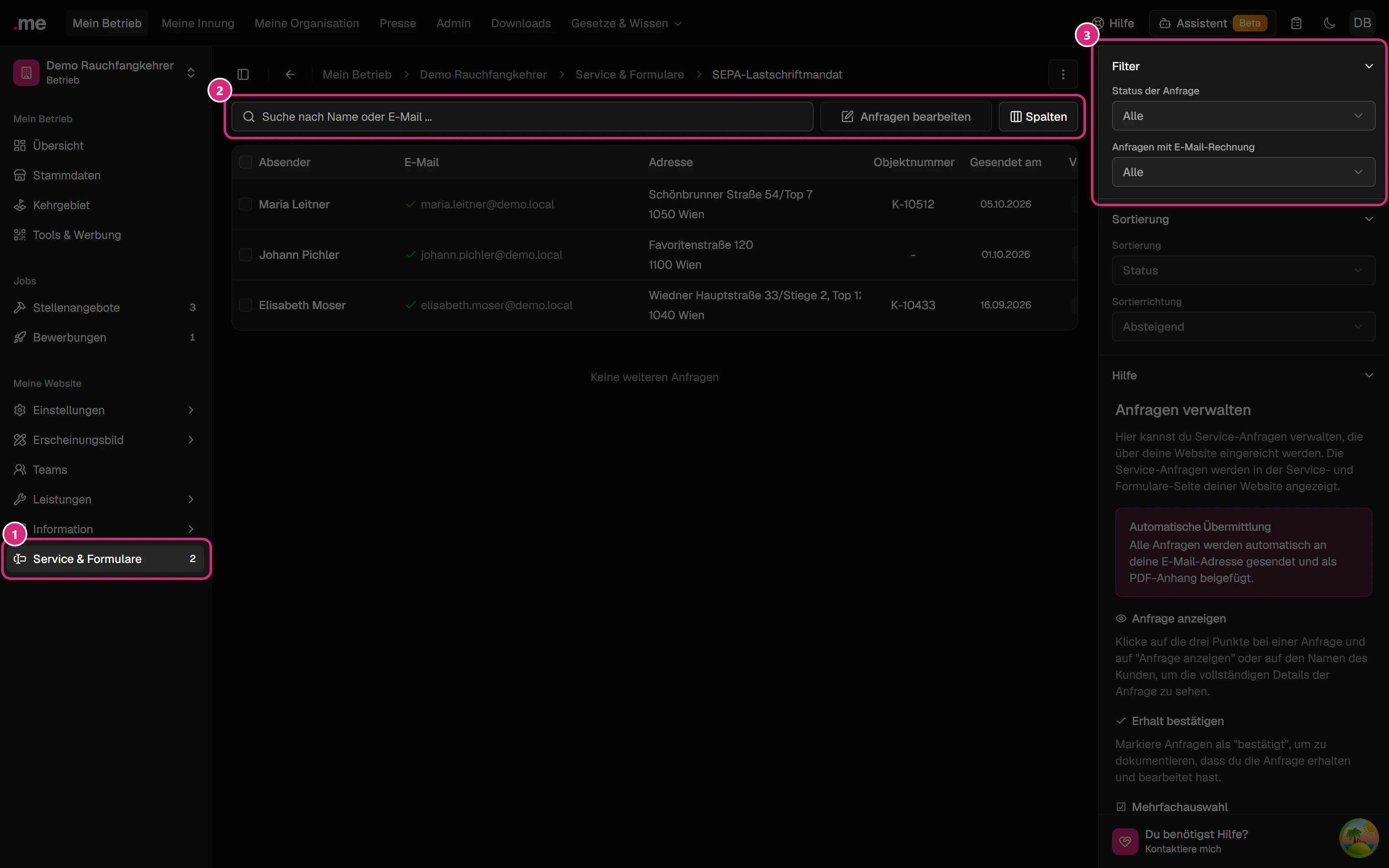Open Tools & Werbung in the sidebar
This screenshot has height=868, width=1389.
[x=106, y=235]
